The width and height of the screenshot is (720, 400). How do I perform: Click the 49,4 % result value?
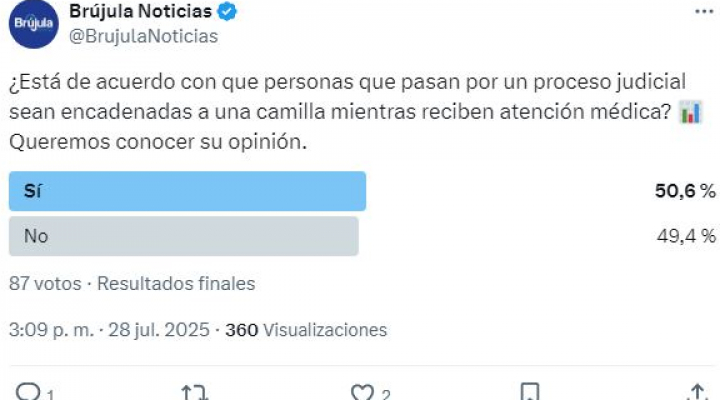[686, 236]
